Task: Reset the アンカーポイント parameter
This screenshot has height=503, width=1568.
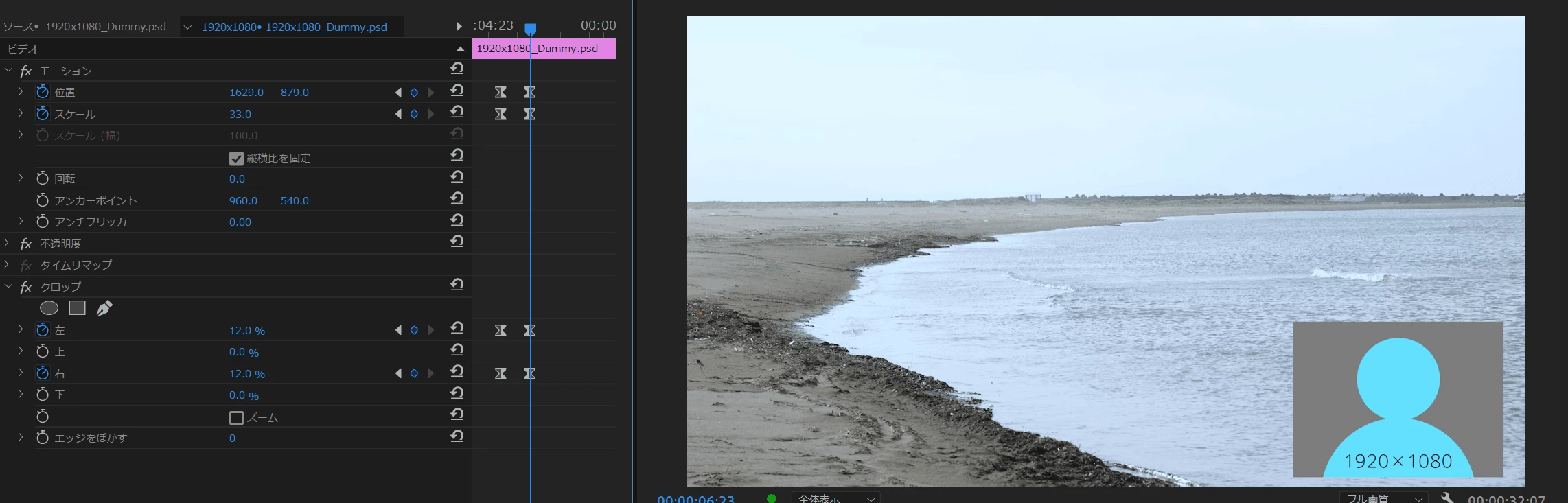Action: click(457, 198)
